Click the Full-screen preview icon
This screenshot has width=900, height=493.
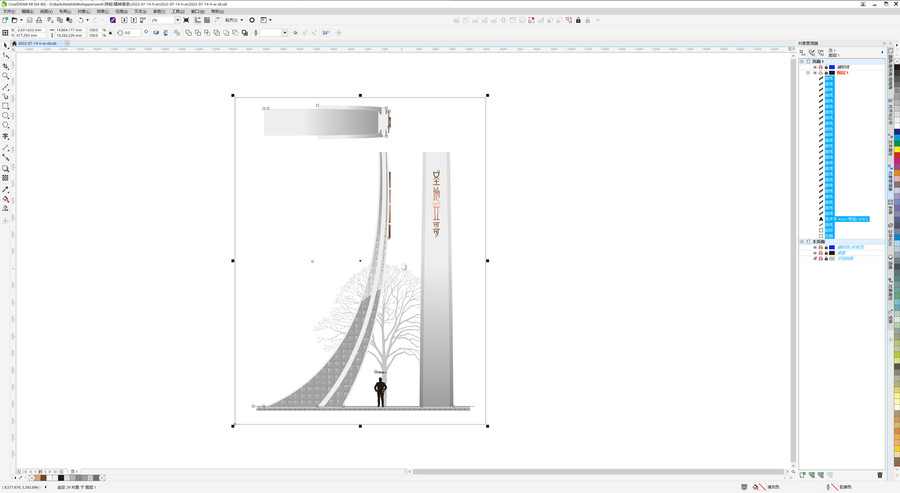click(187, 20)
